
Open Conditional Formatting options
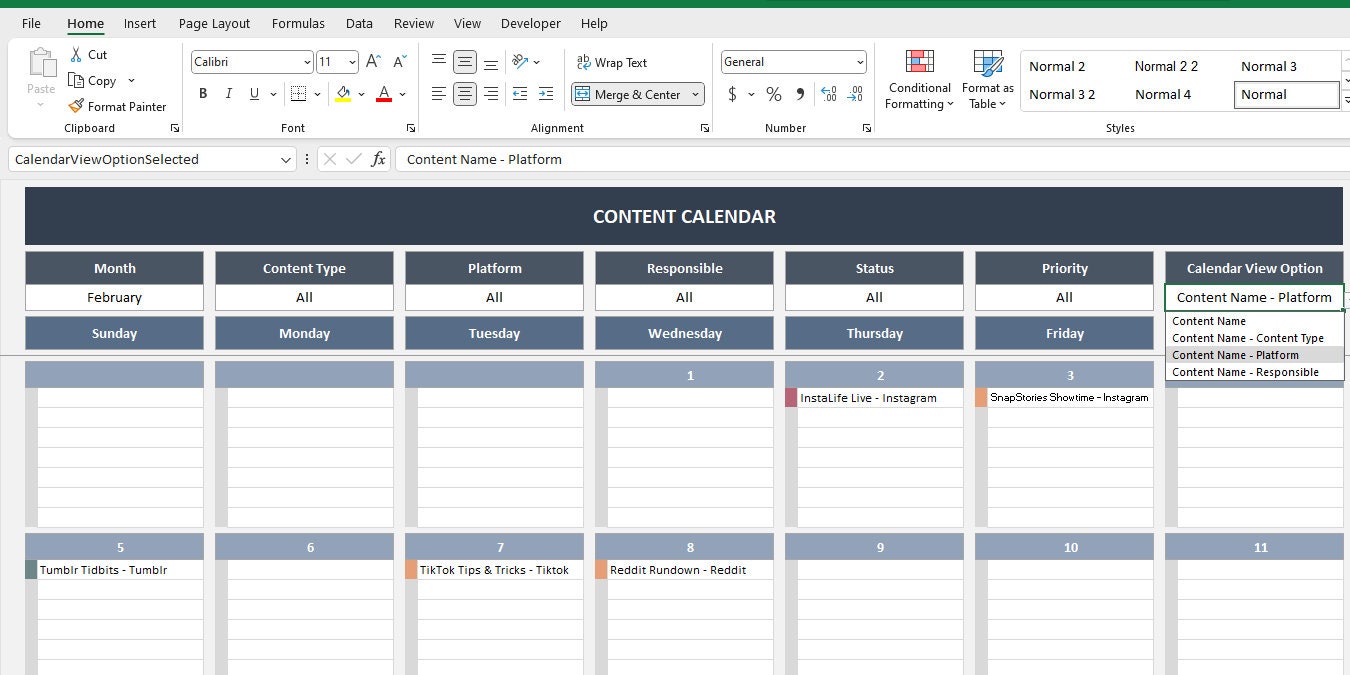tap(918, 80)
